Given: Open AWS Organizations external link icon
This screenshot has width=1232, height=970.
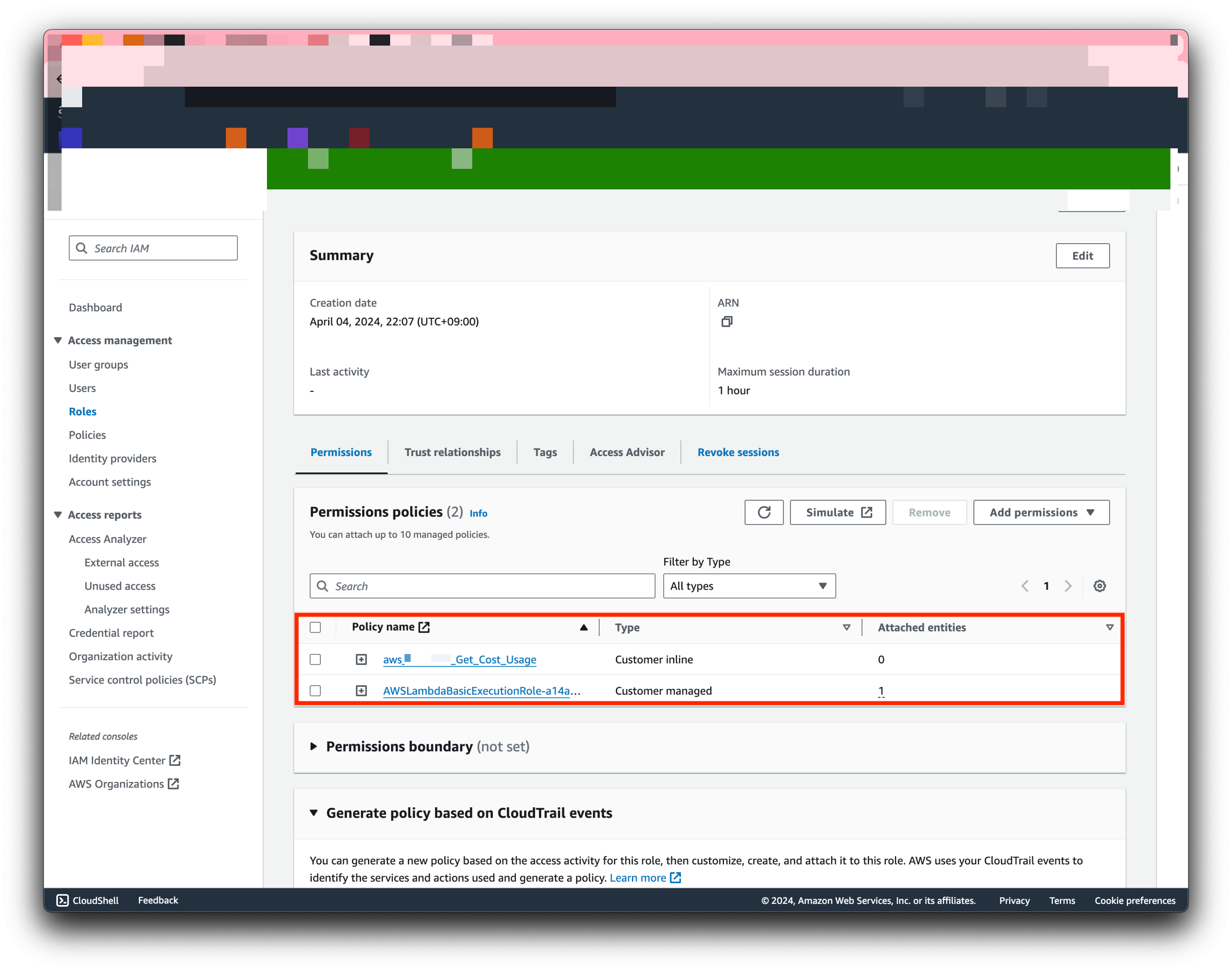Looking at the screenshot, I should point(174,783).
